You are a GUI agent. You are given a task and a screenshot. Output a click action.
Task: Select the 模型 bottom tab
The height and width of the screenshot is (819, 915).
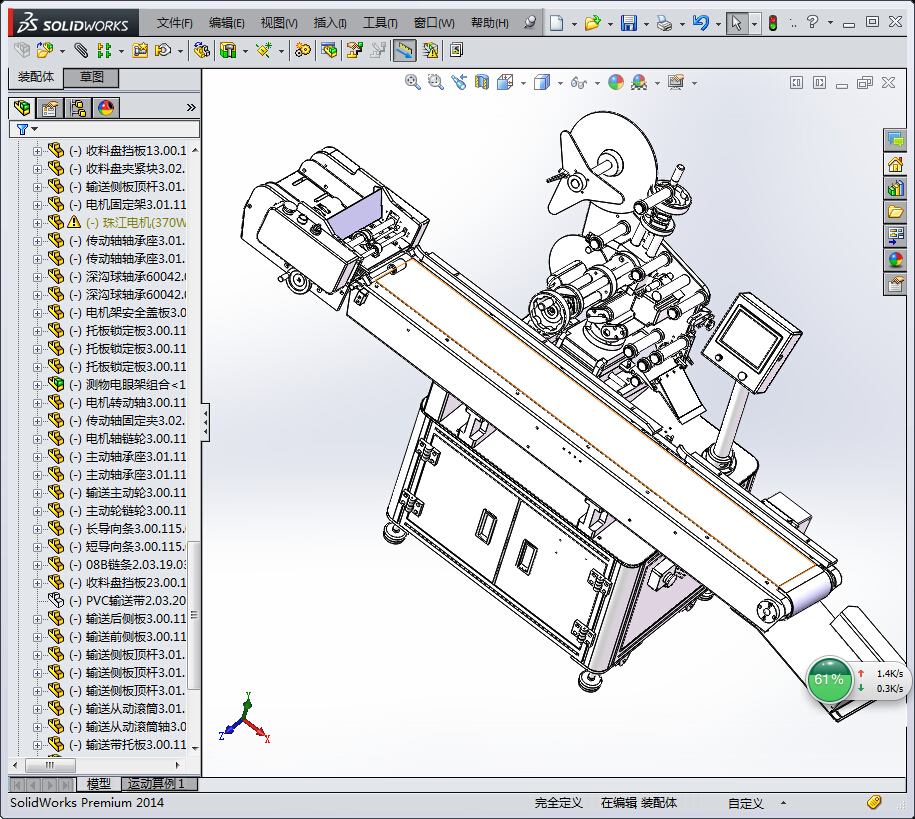tap(99, 784)
